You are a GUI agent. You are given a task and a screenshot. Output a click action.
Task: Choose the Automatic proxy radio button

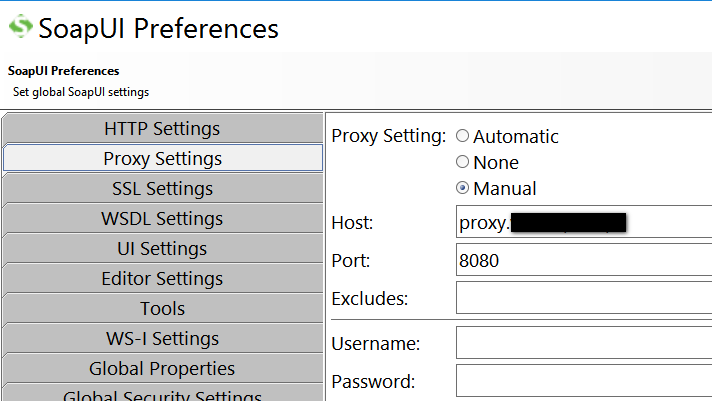click(x=463, y=136)
